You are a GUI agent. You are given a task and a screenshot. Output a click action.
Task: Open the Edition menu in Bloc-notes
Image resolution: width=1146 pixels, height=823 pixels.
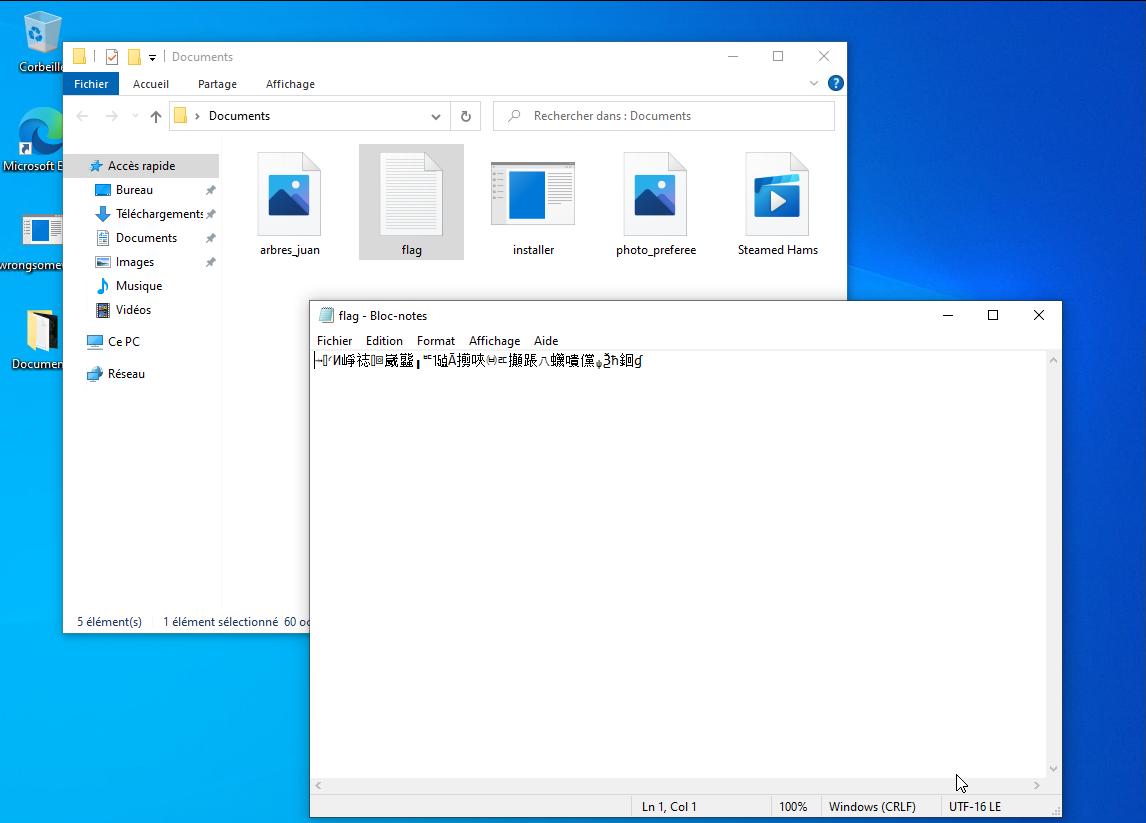[384, 340]
